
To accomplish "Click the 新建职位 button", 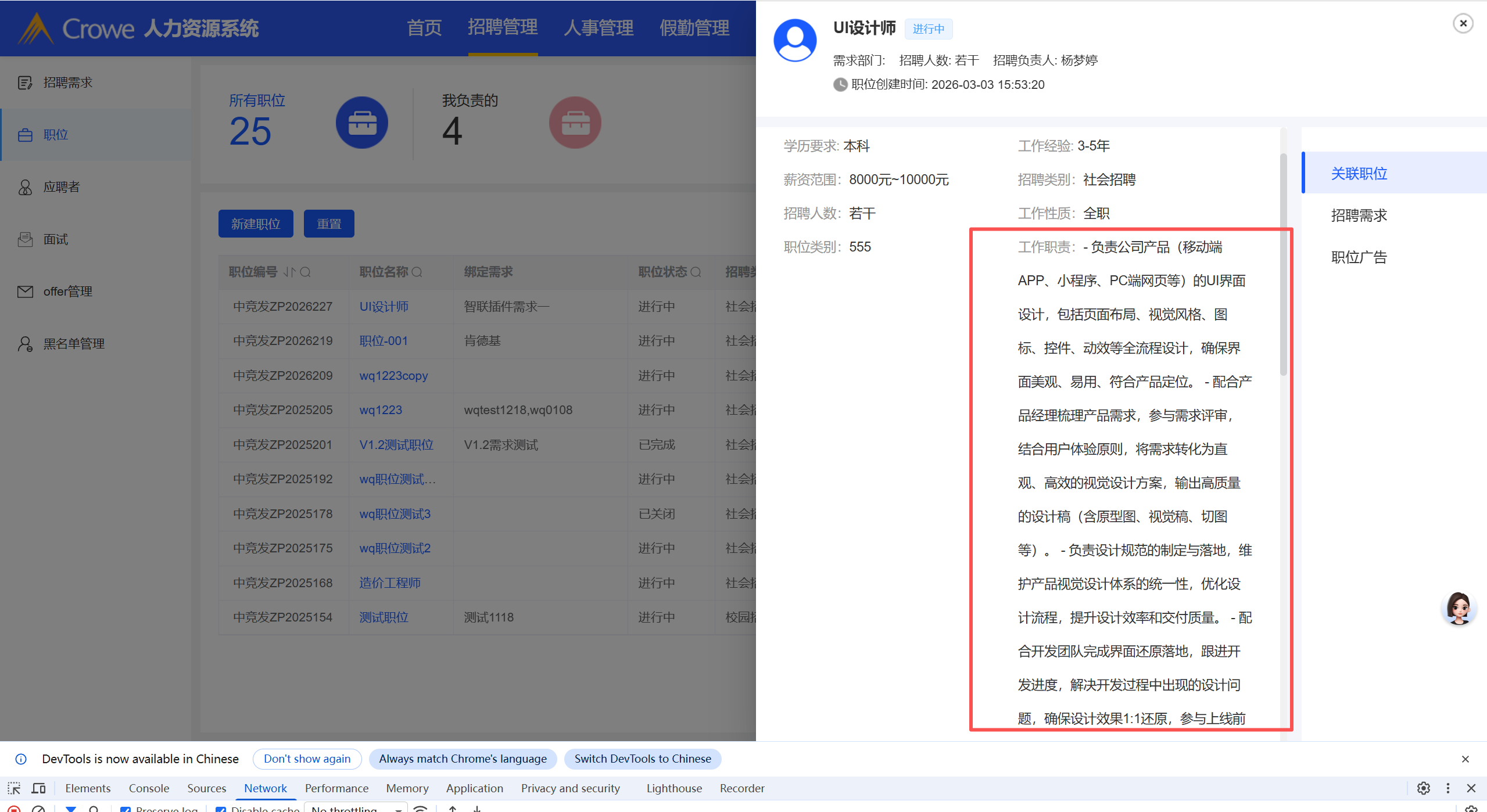I will point(256,224).
